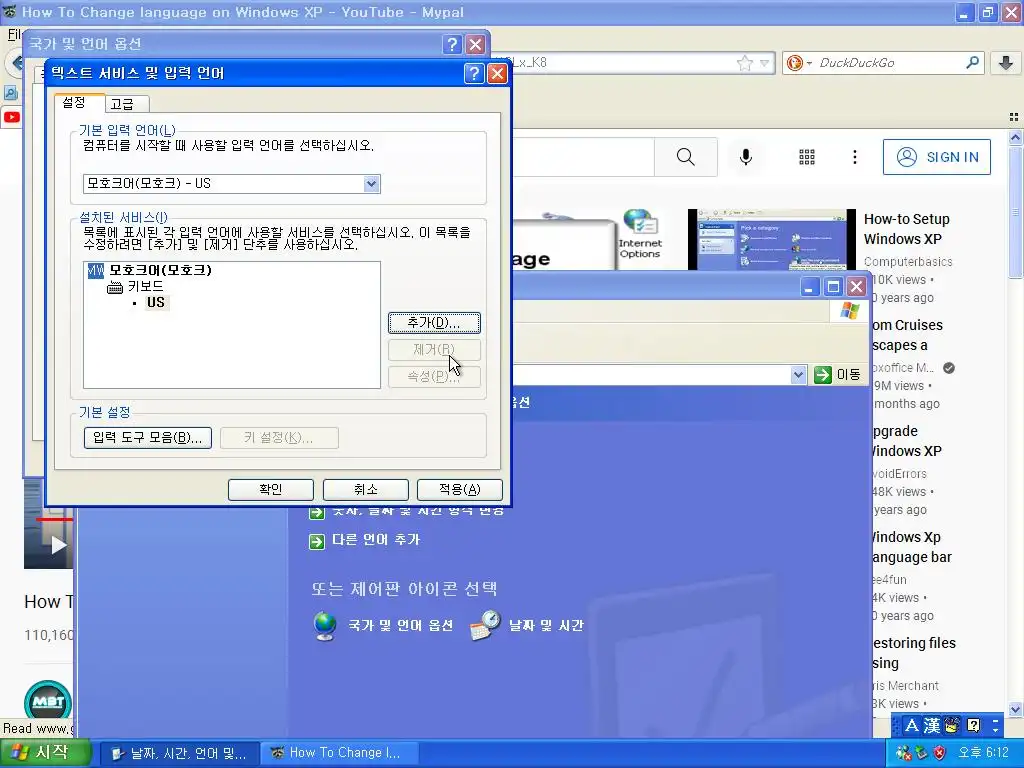Confirm with the 확인 button
Image resolution: width=1024 pixels, height=768 pixels.
pyautogui.click(x=270, y=489)
